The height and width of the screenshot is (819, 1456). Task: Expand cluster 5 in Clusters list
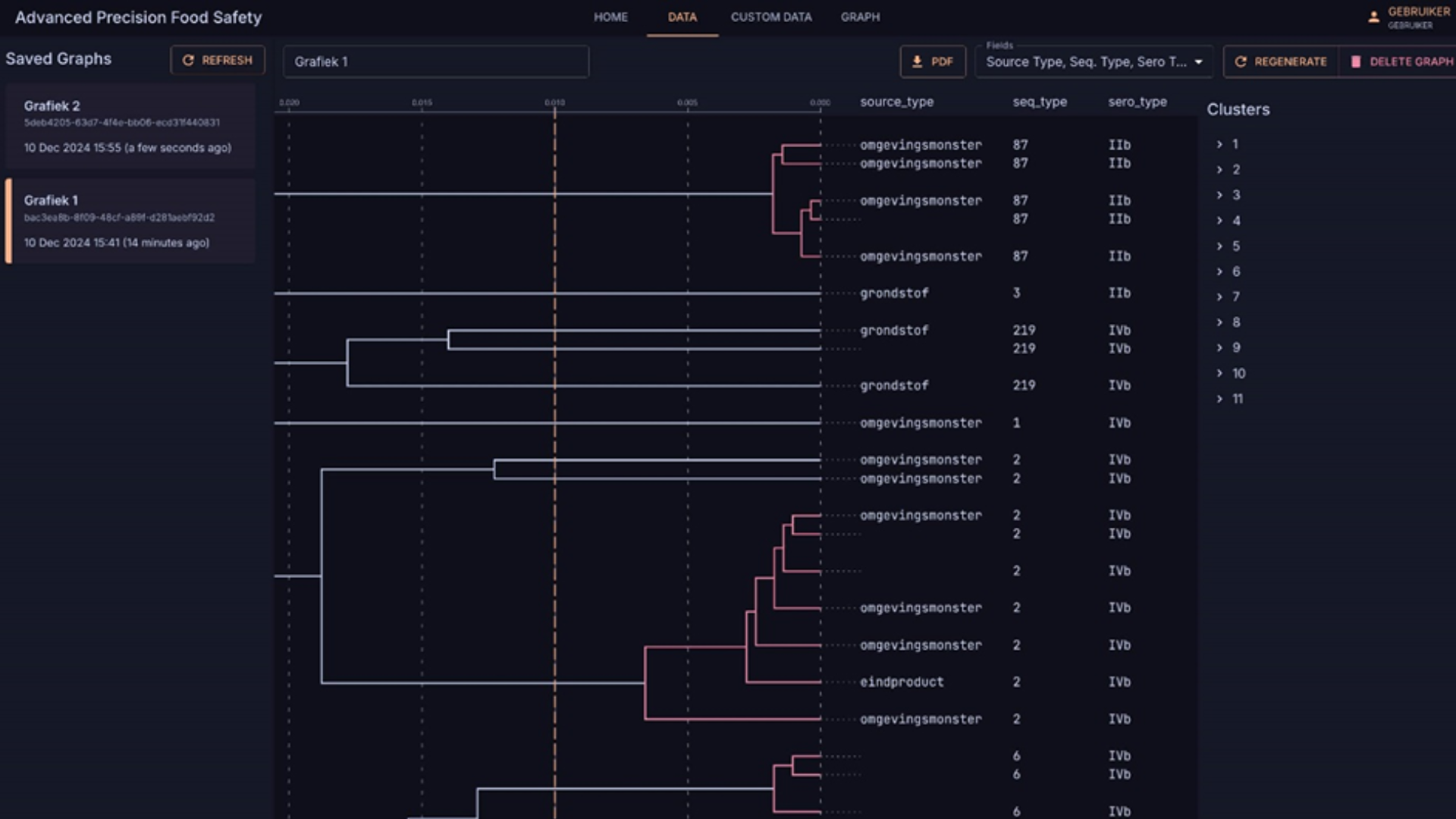(x=1219, y=246)
